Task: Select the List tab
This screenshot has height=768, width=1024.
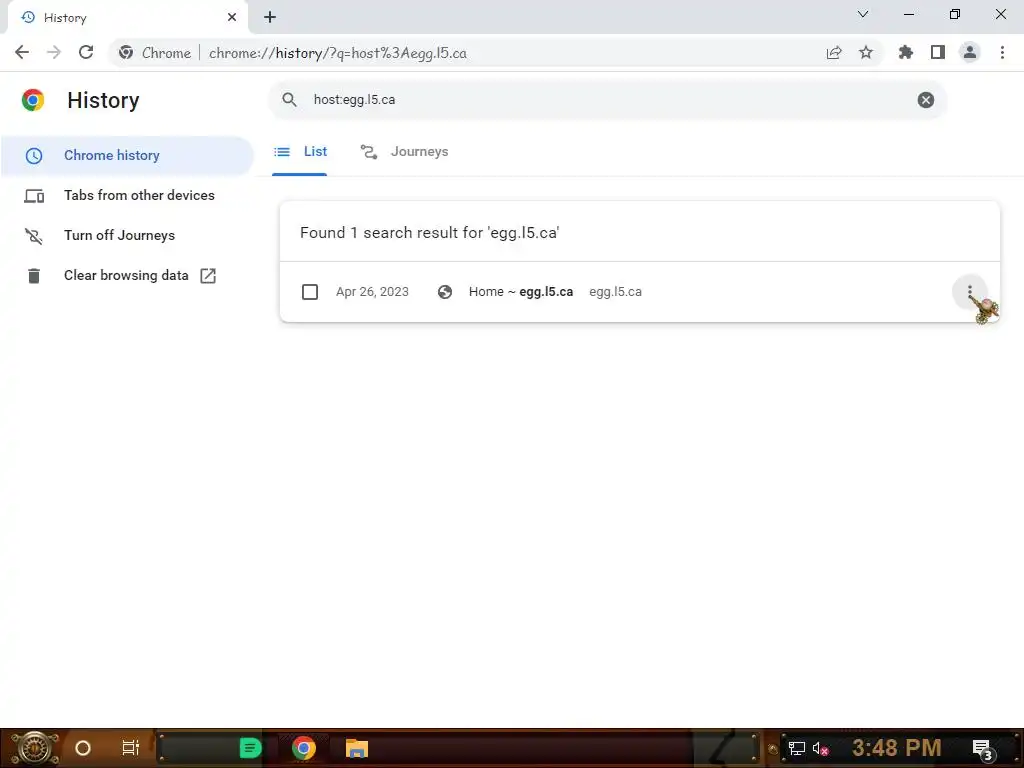Action: click(300, 152)
